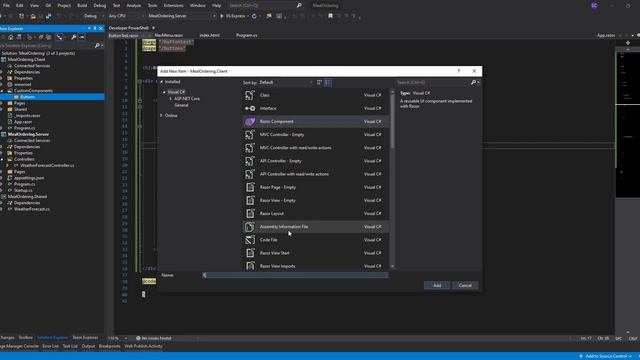The image size is (640, 360).
Task: Expand the ASP.NET Core tree node
Action: pos(171,99)
